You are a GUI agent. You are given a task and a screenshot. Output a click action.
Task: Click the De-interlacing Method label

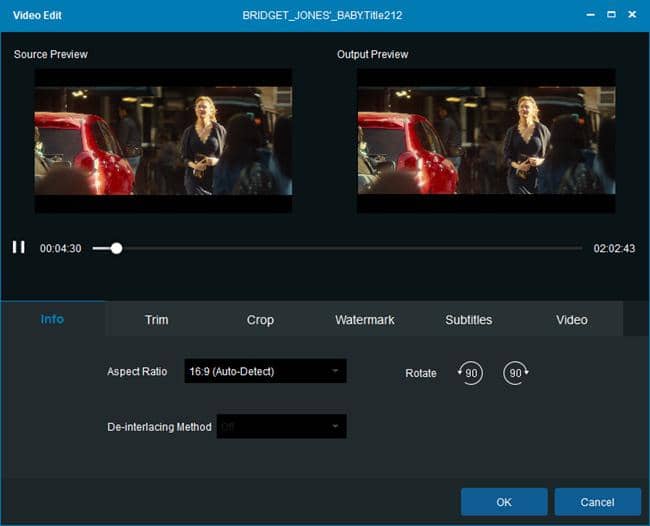tap(159, 427)
